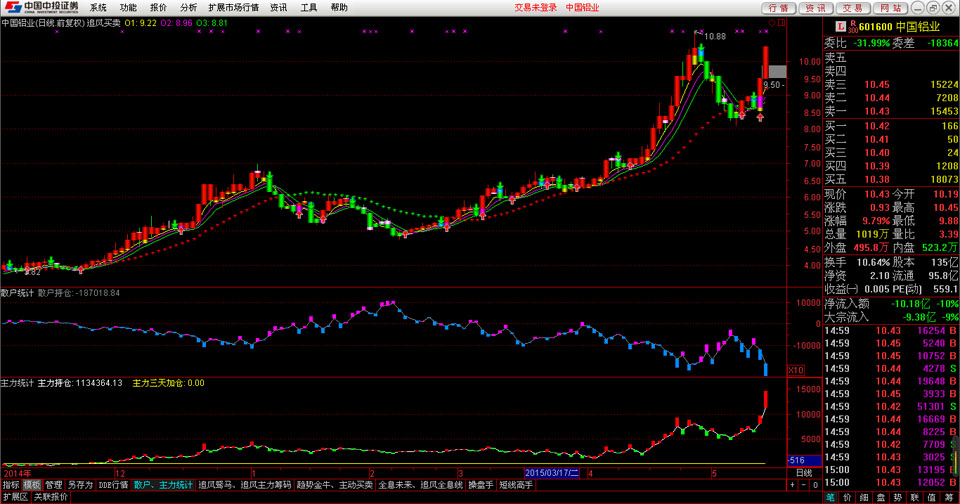Open the 工具 menu
Image resolution: width=960 pixels, height=504 pixels.
(x=309, y=7)
